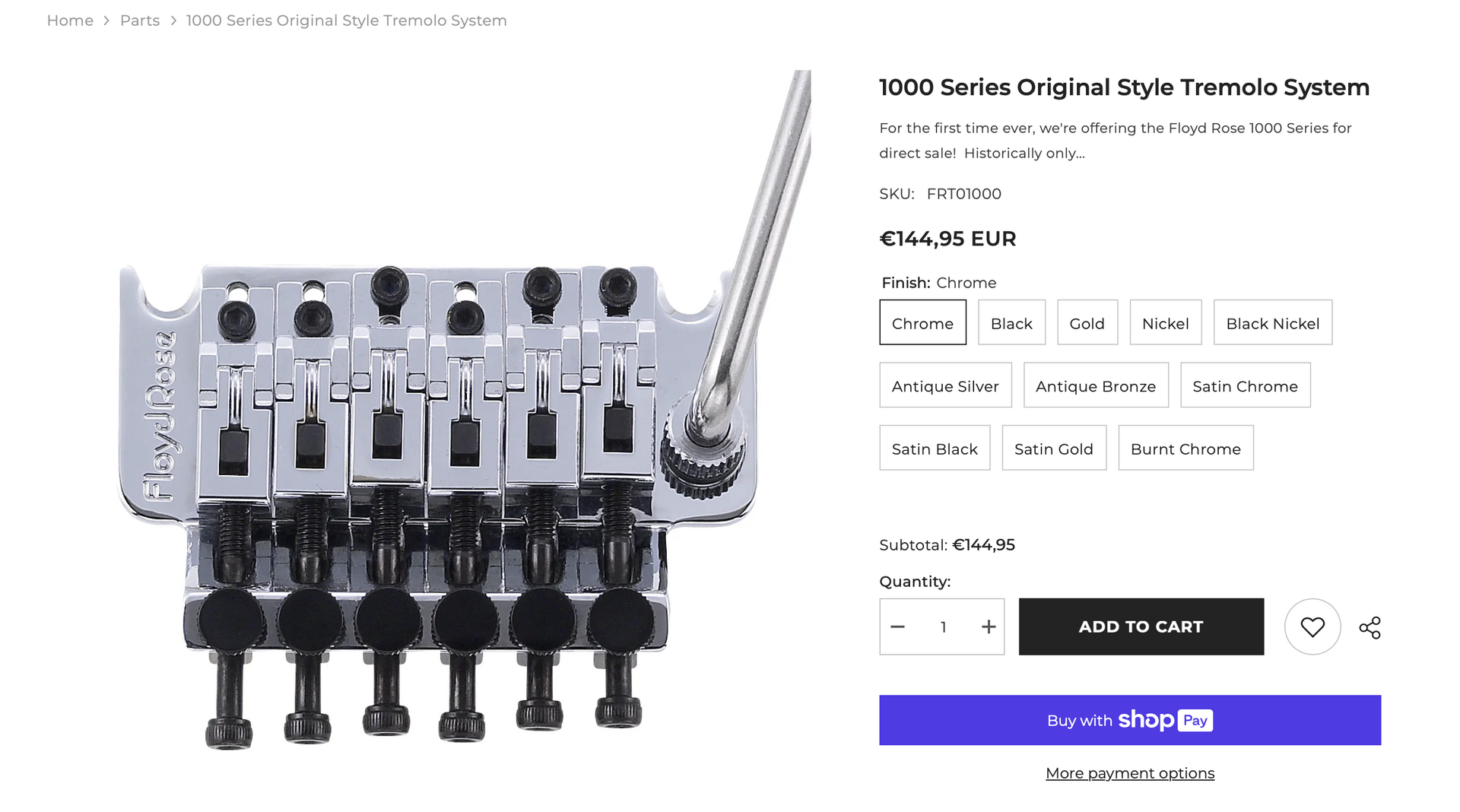Click the ADD TO CART button

1141,626
